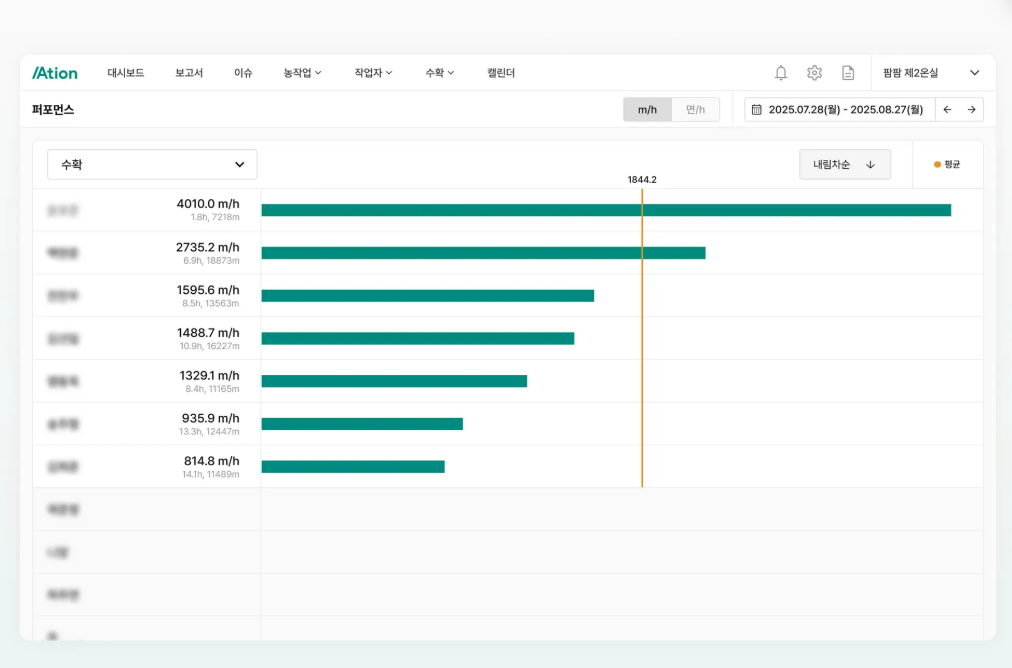The height and width of the screenshot is (668, 1012).
Task: Toggle the 평균 average legend
Action: pos(947,165)
